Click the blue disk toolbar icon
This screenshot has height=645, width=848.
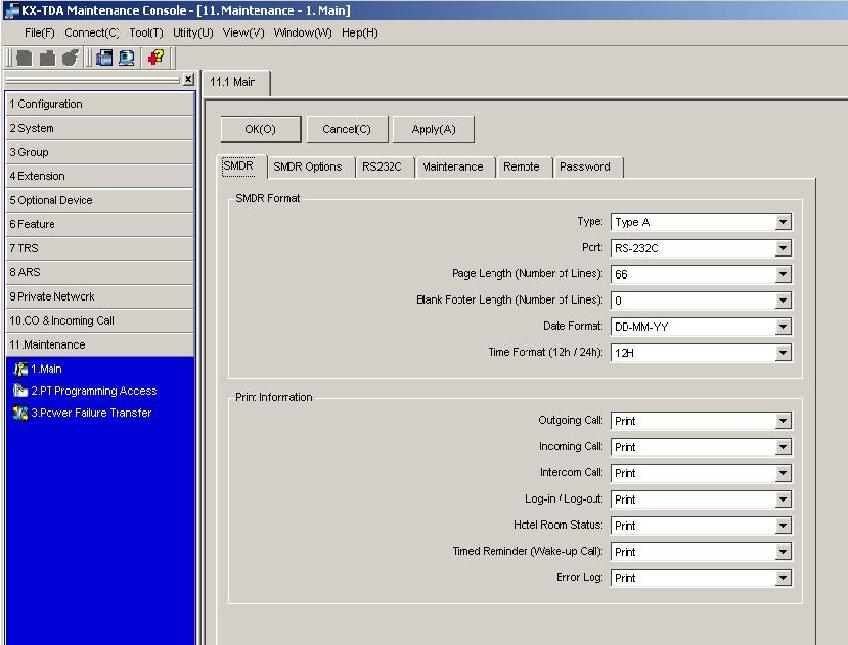point(104,57)
